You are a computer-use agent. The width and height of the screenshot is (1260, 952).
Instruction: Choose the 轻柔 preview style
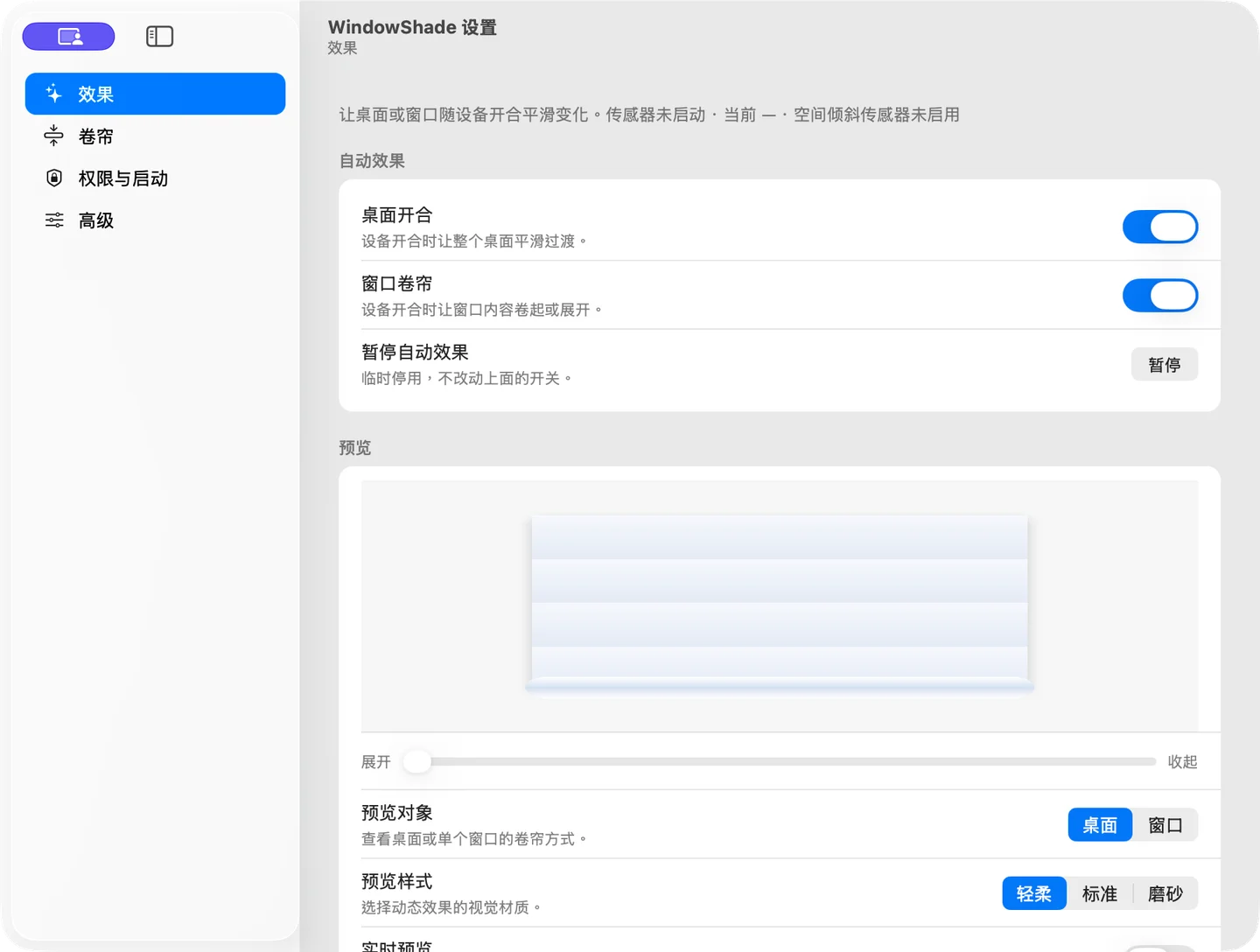pyautogui.click(x=1034, y=893)
